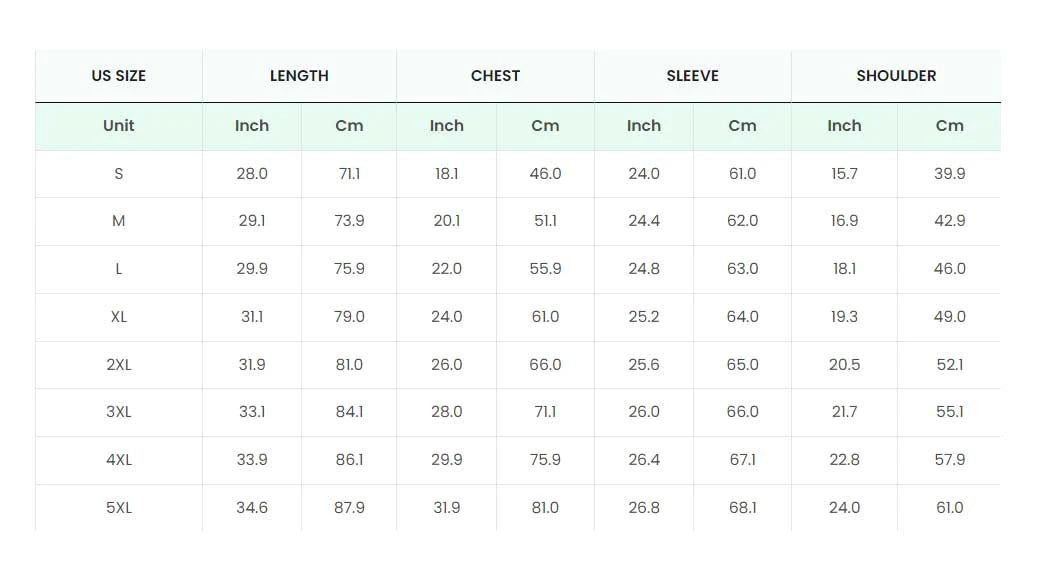Click the size S row label
Viewport: 1040px width, 588px height.
(119, 174)
